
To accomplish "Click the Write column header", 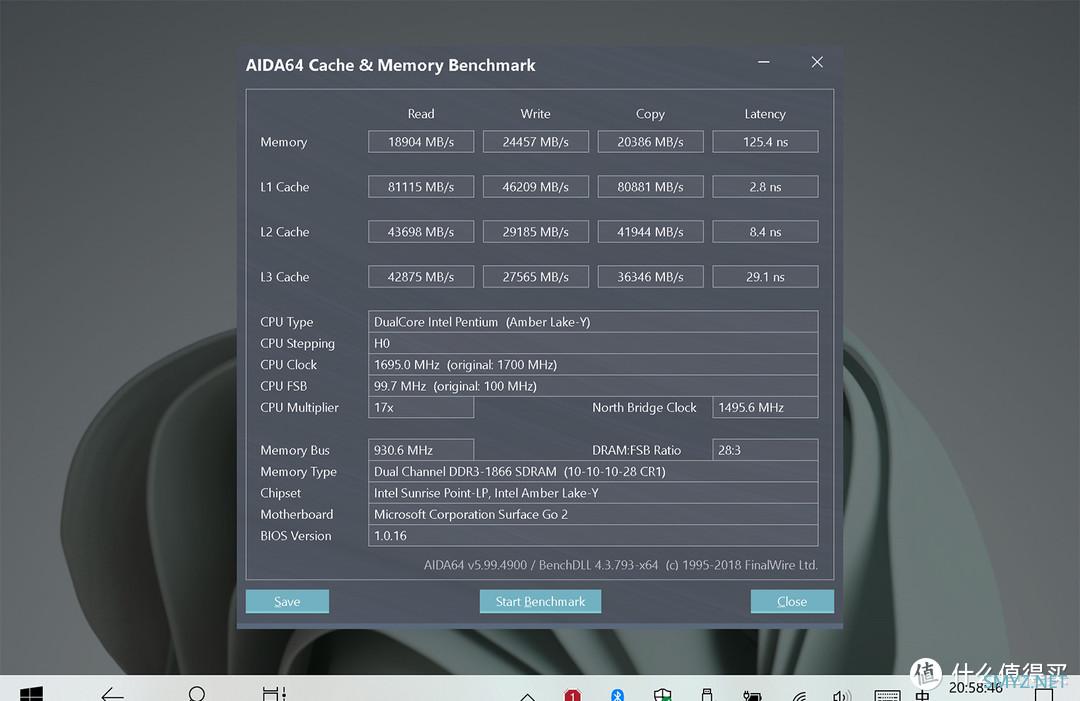I will (x=536, y=114).
